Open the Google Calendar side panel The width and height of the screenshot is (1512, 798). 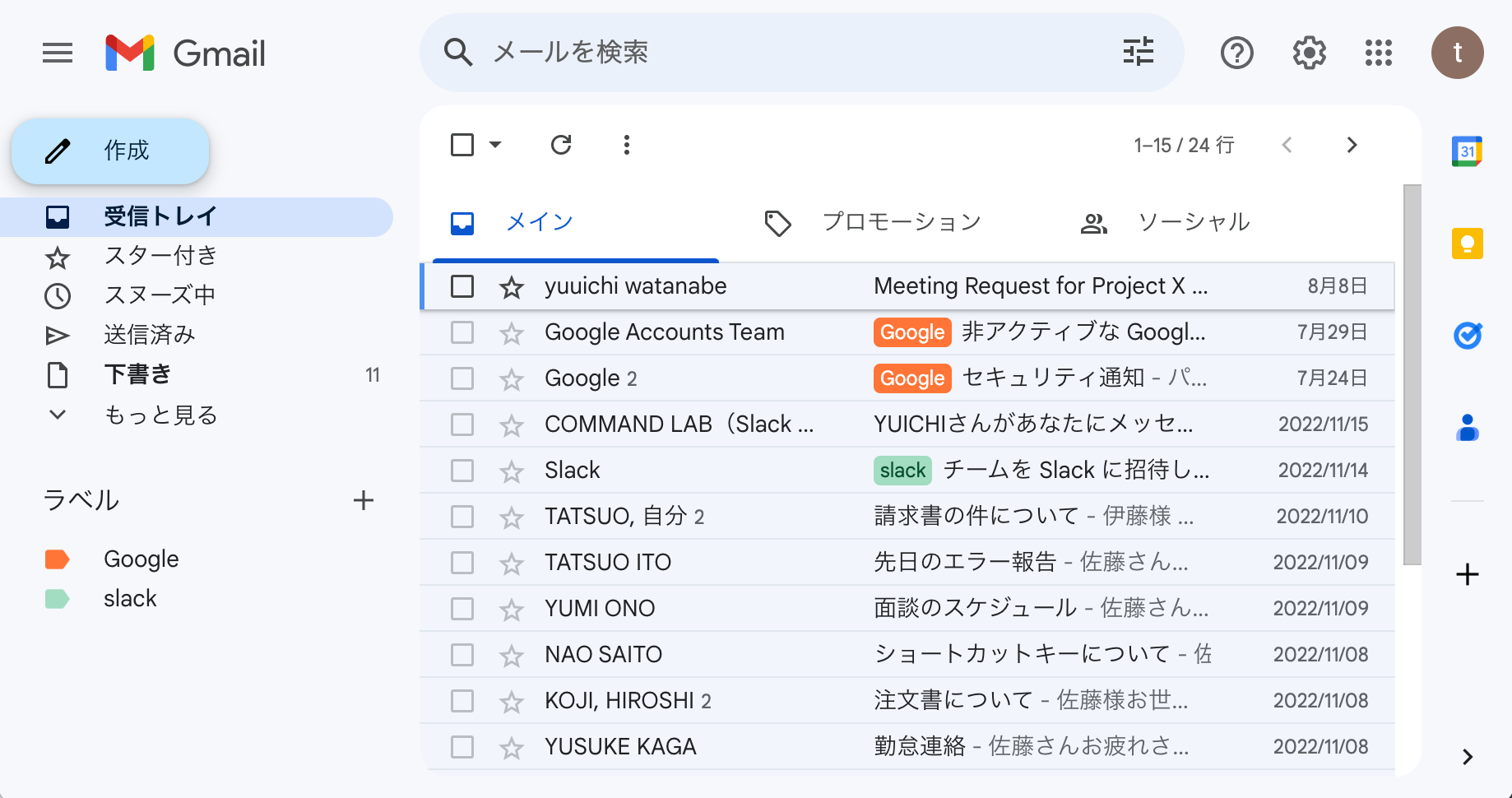pyautogui.click(x=1468, y=151)
